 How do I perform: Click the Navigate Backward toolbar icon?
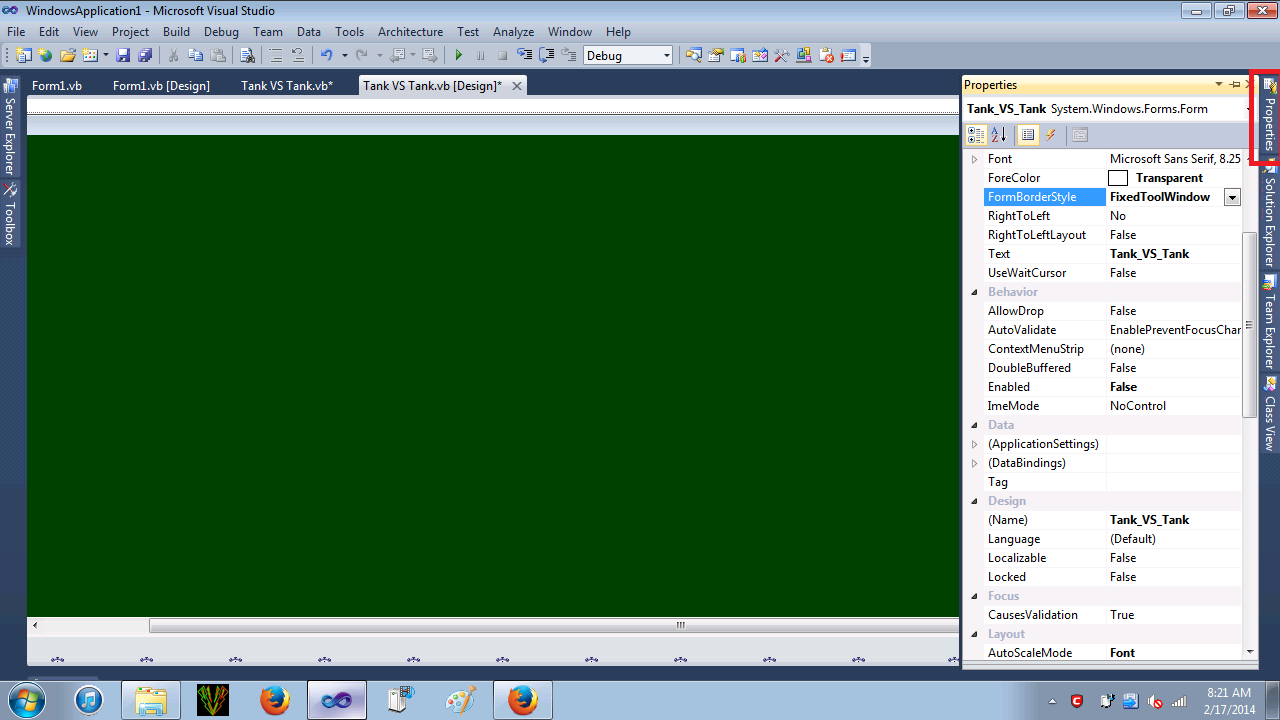pyautogui.click(x=398, y=56)
